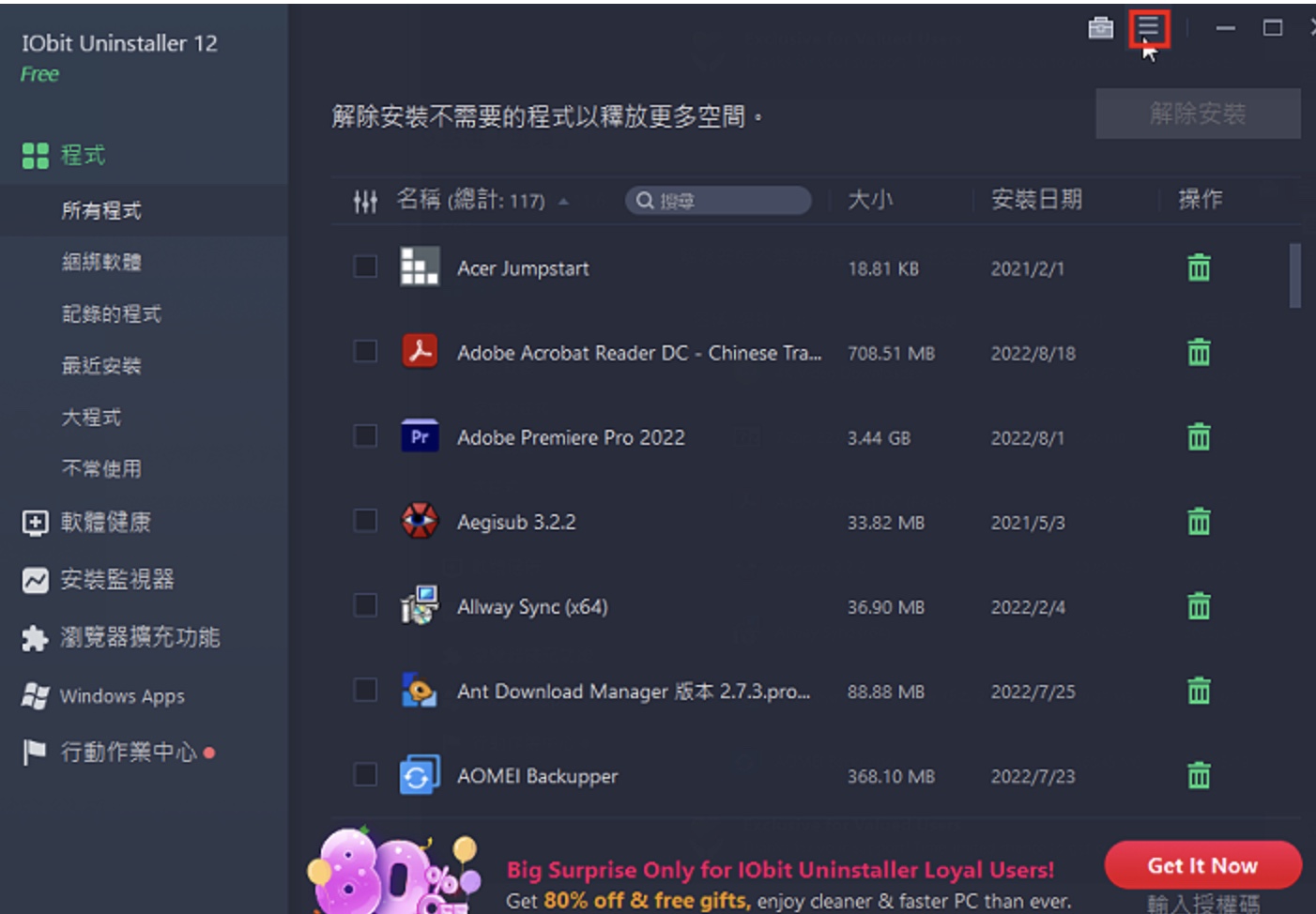Open the 瀏覽器擴充功能 section
The width and height of the screenshot is (1316, 914).
pos(140,638)
